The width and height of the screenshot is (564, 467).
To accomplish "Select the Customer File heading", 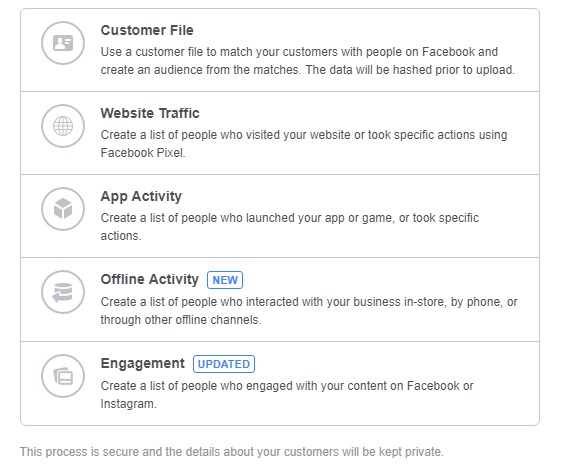I will pyautogui.click(x=147, y=30).
